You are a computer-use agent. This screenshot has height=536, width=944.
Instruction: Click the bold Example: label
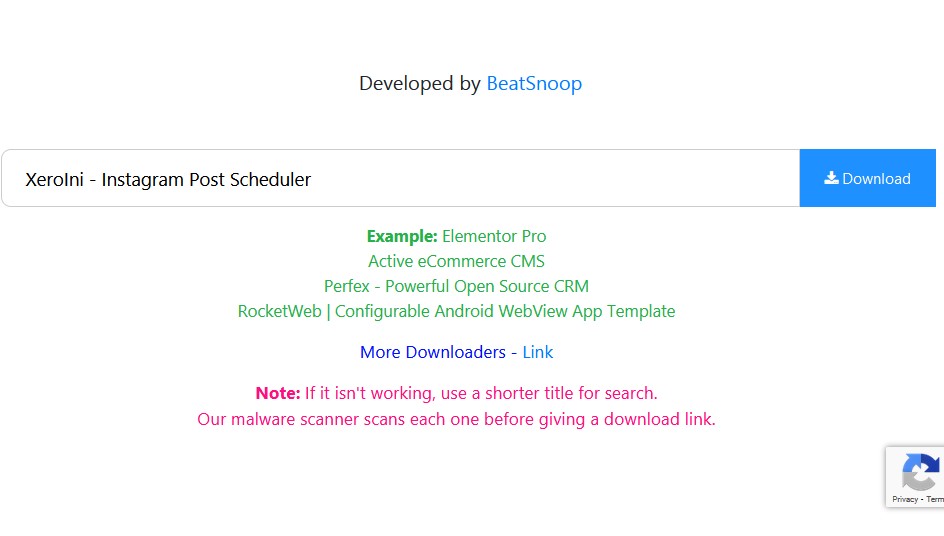pos(402,236)
